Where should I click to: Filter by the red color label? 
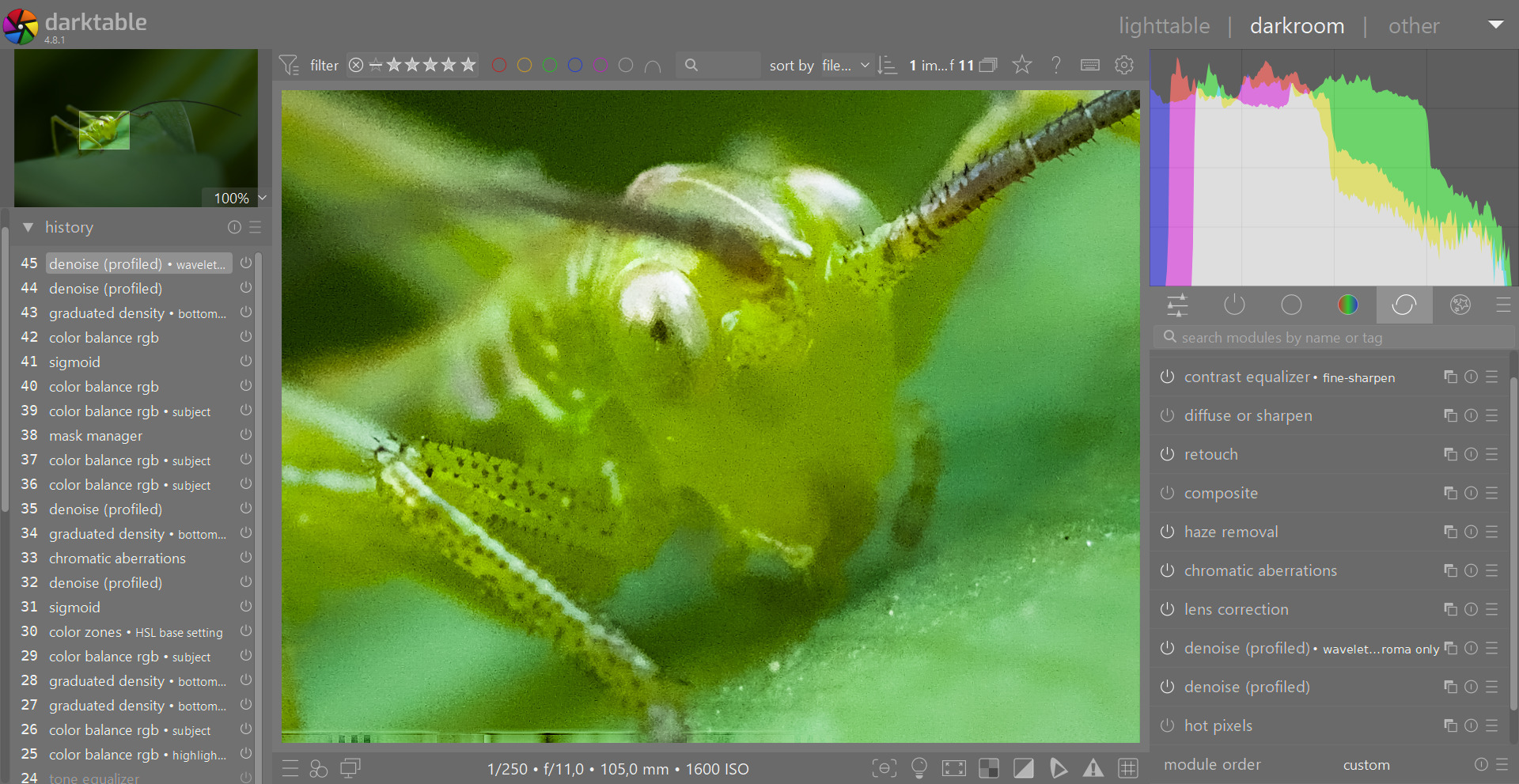pyautogui.click(x=499, y=66)
